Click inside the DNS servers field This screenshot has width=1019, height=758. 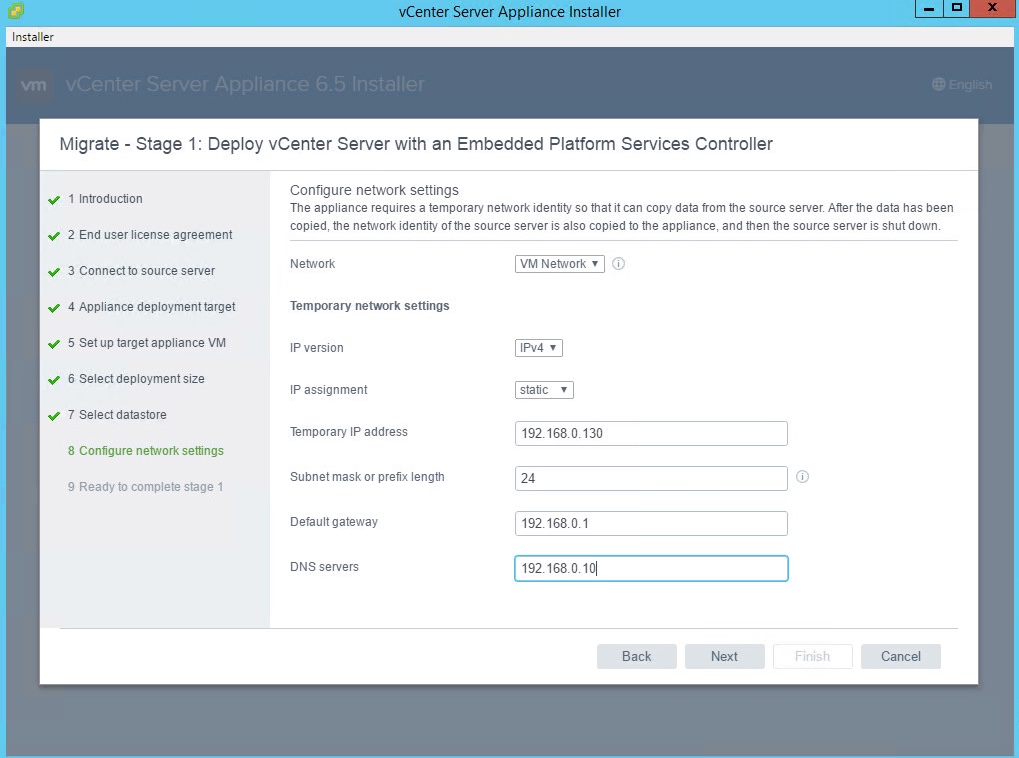(651, 569)
